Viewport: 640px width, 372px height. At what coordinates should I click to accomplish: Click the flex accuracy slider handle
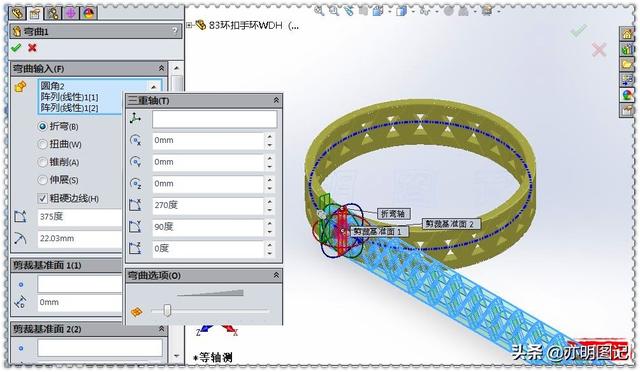coord(167,310)
